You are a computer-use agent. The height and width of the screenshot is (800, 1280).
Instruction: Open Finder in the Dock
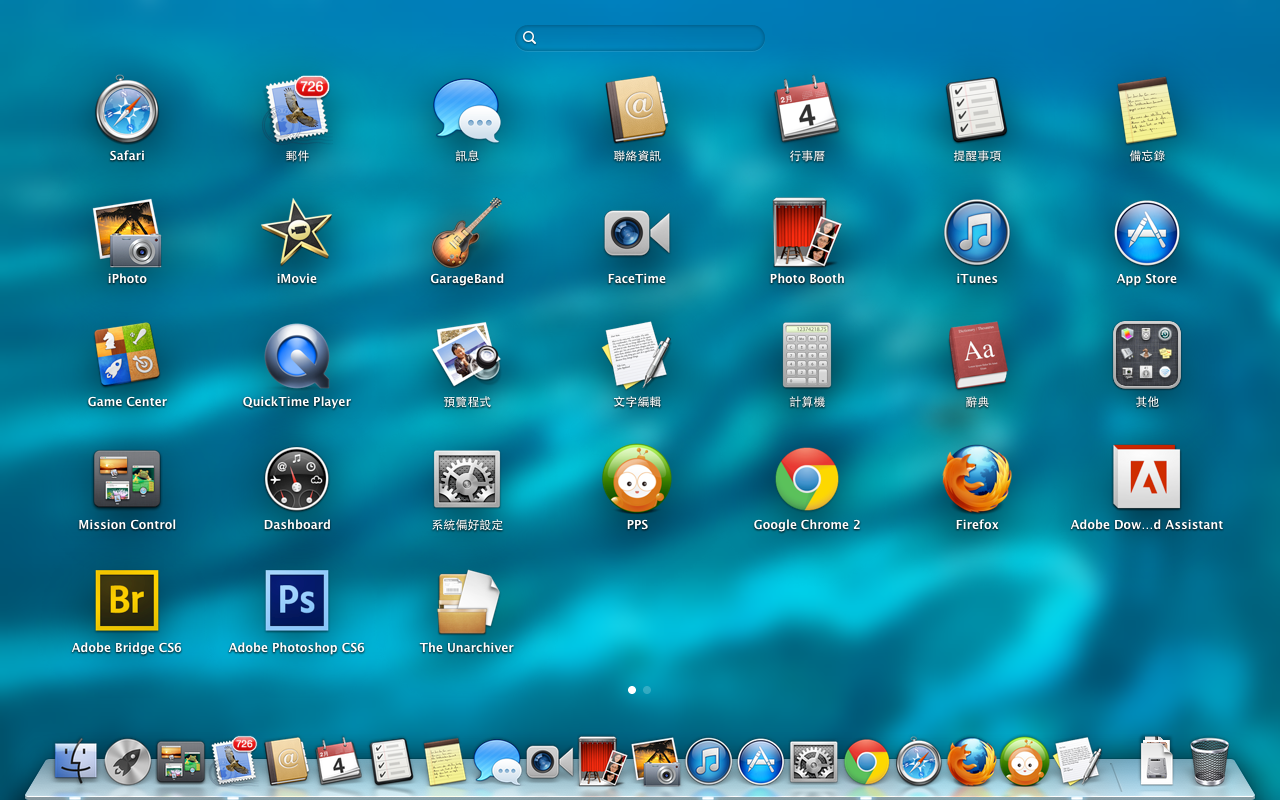(x=76, y=762)
